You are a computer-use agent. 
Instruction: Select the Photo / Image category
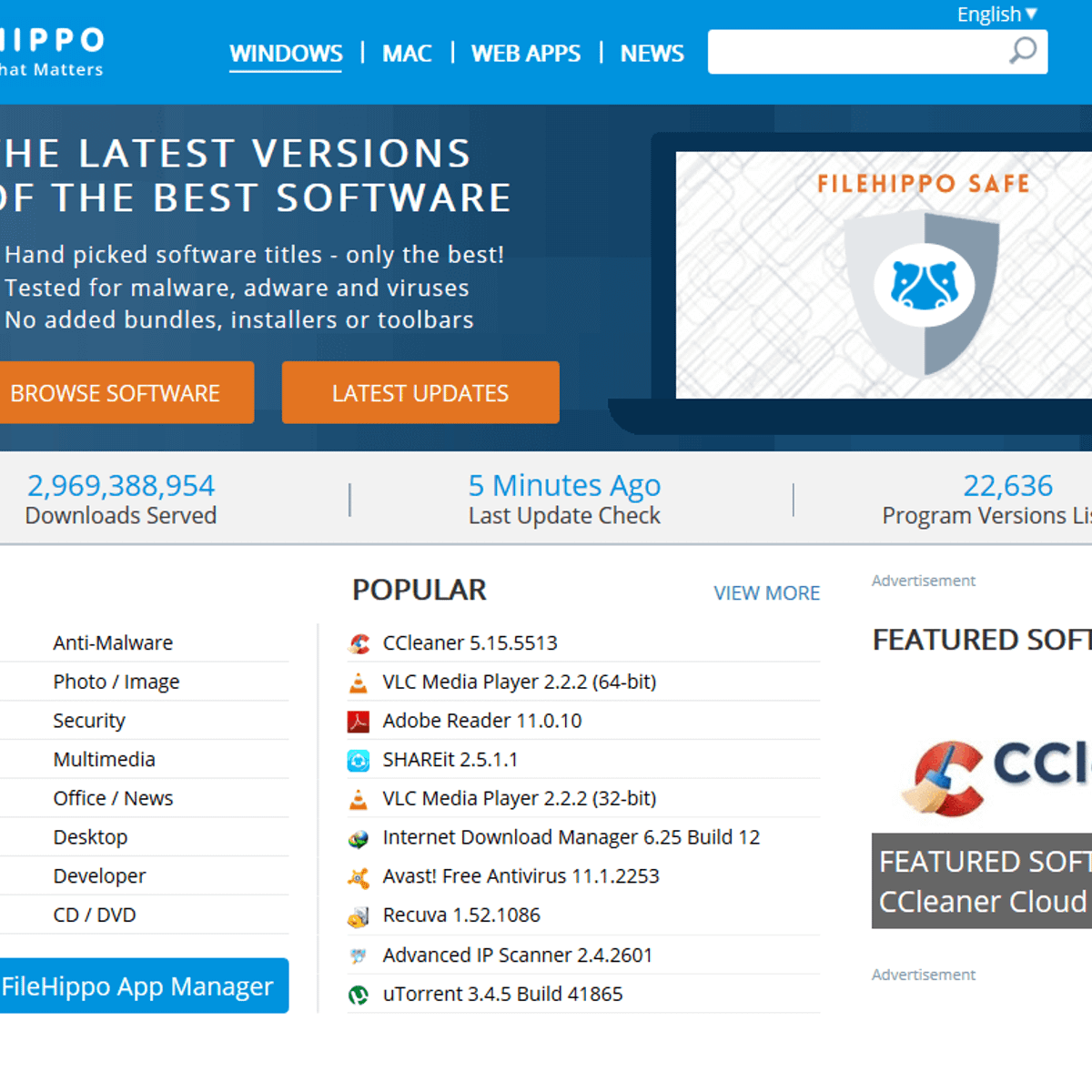tap(116, 682)
